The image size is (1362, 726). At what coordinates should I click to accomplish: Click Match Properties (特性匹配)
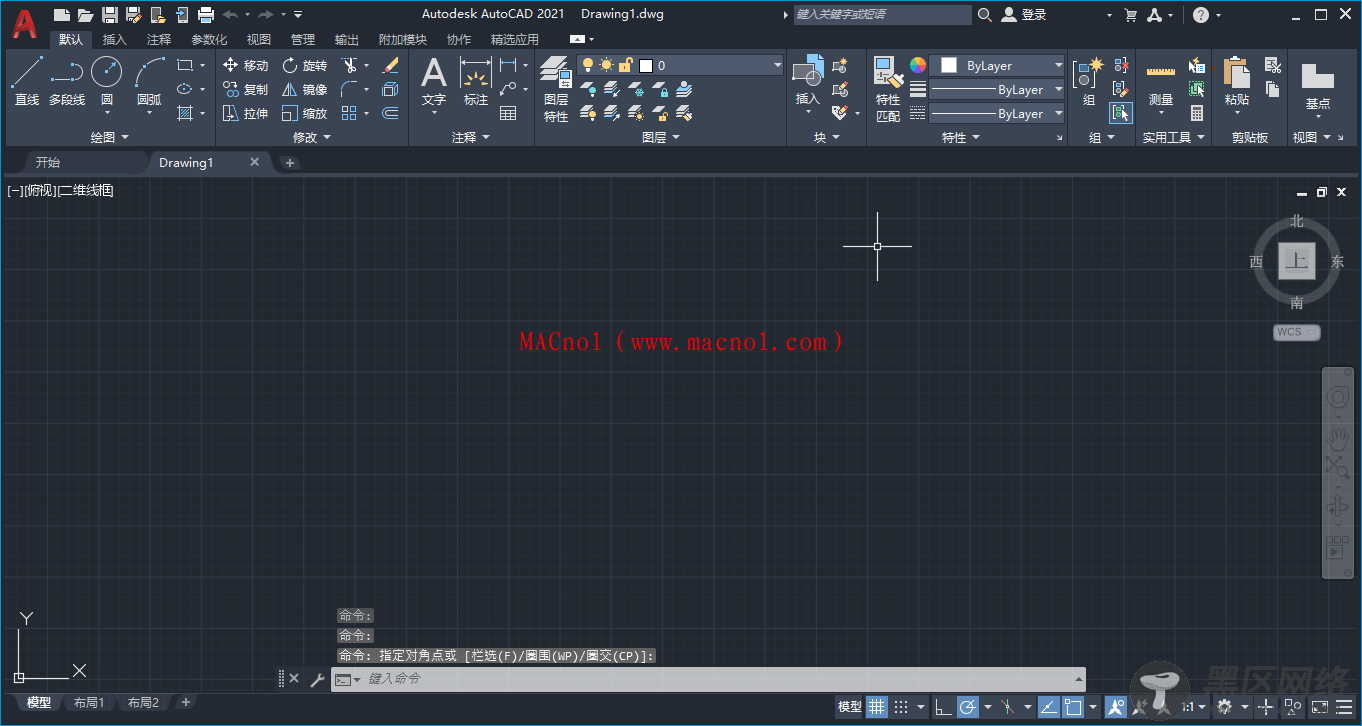point(888,88)
